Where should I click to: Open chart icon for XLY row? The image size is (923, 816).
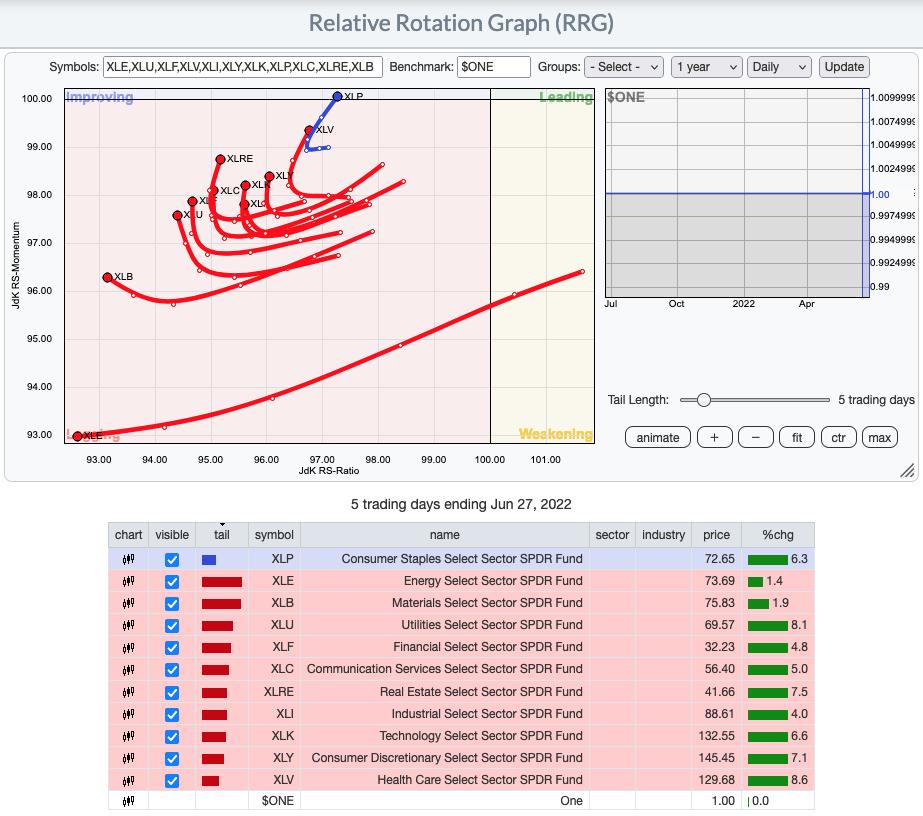128,758
